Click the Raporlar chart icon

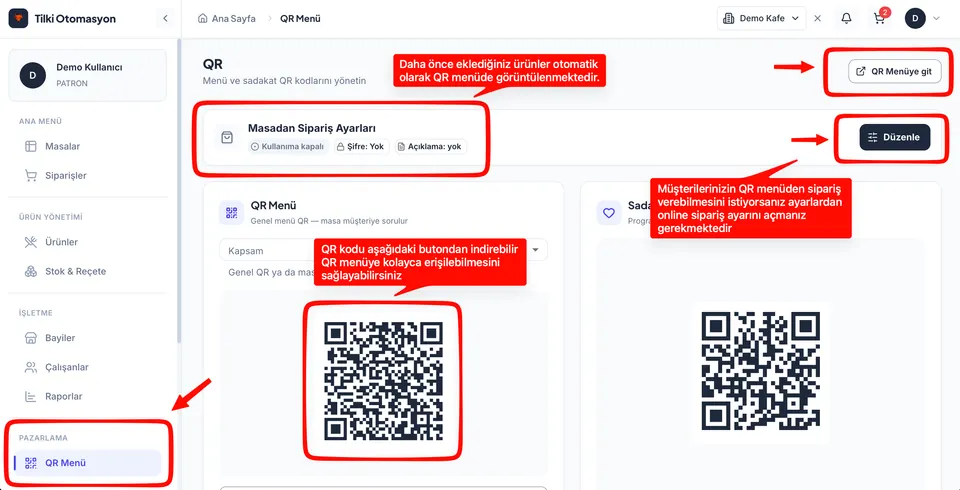click(x=31, y=396)
